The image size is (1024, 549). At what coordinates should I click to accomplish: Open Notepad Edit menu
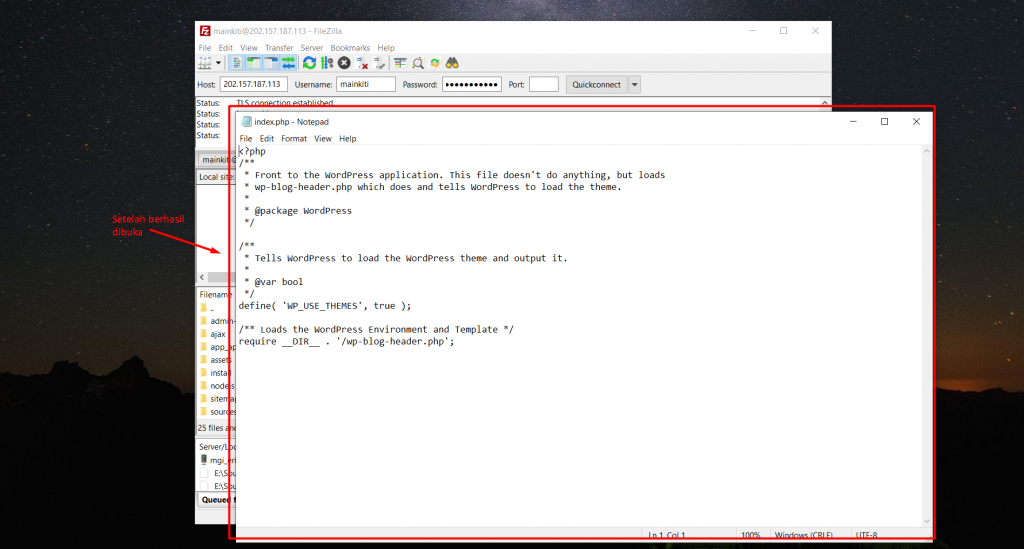[266, 138]
